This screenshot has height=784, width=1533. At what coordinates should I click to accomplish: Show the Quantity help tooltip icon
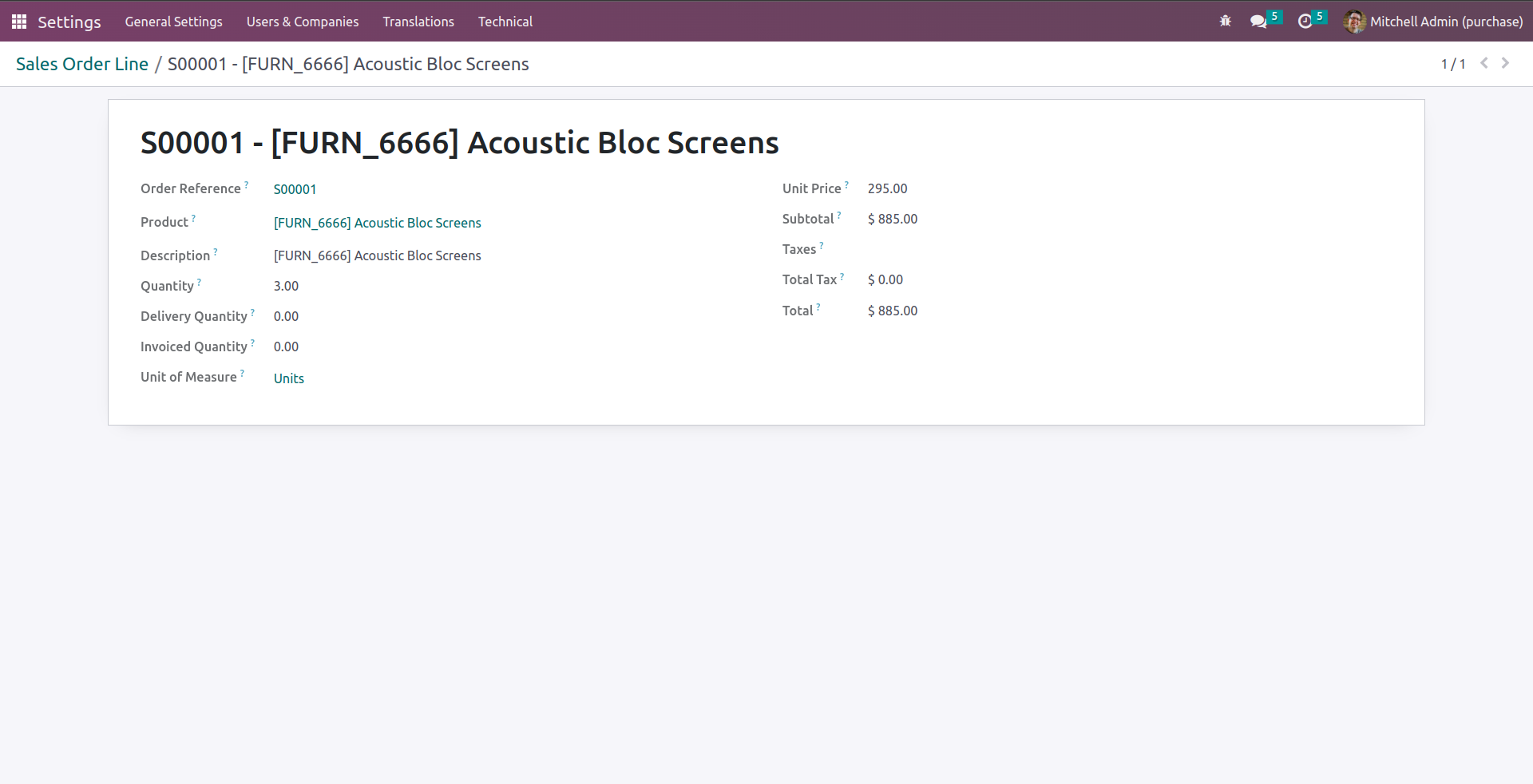point(199,283)
